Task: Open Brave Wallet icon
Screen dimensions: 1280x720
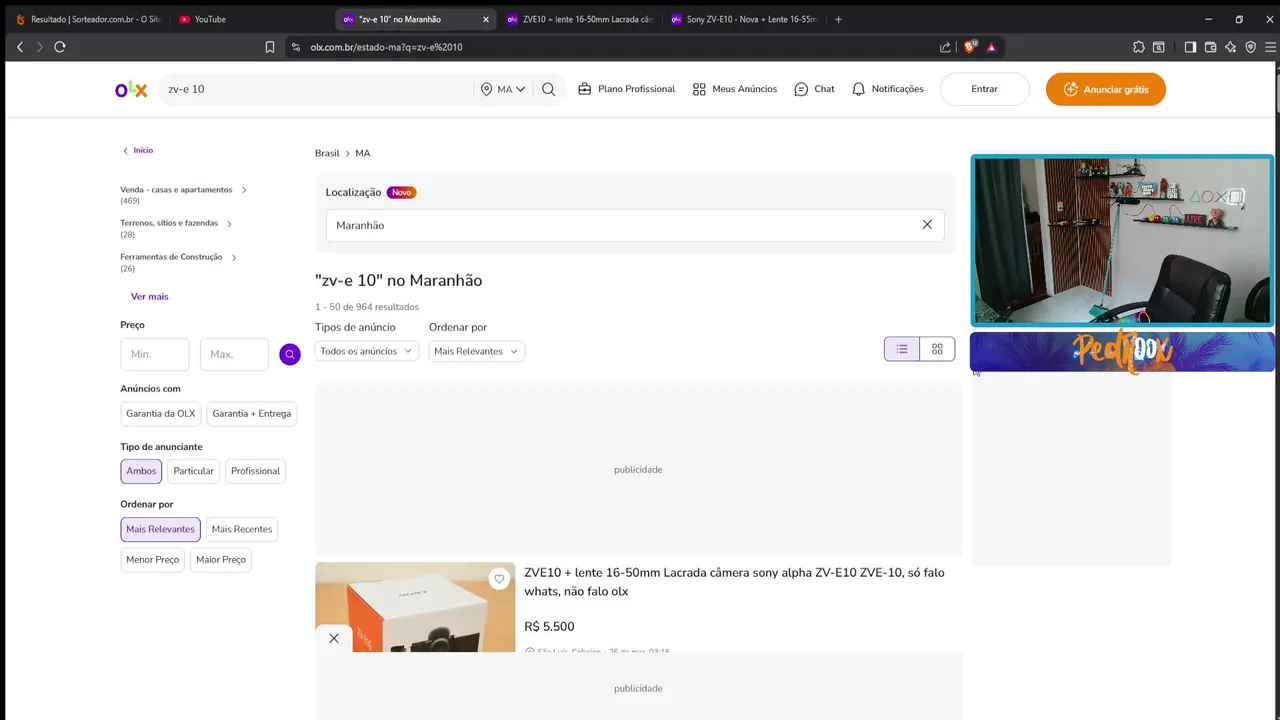Action: [1210, 47]
